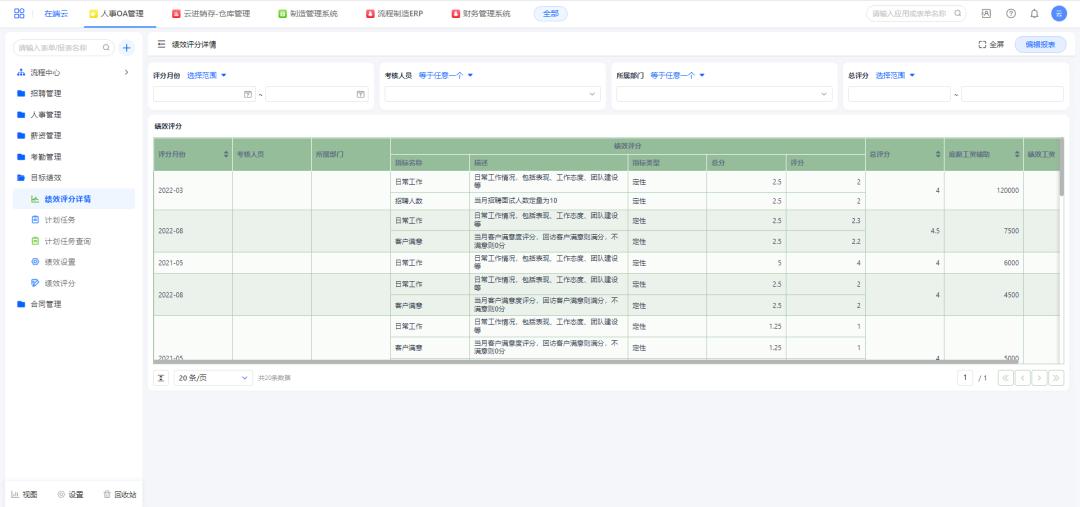Open 总评分 选择范围 condition dropdown
Screen dimensions: 1080x507
coord(895,76)
